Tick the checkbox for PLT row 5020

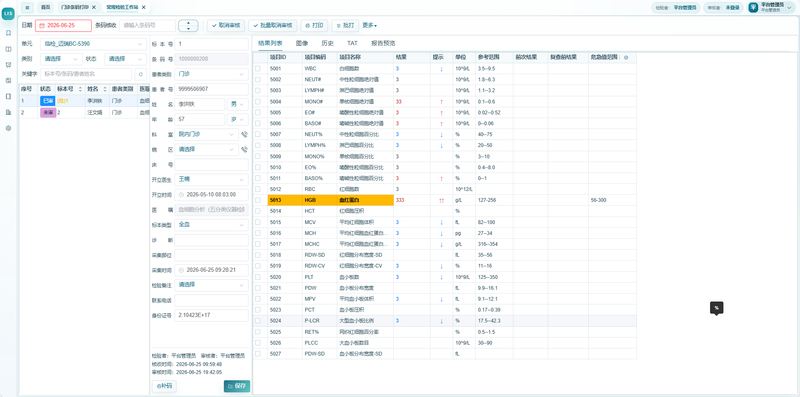(x=258, y=277)
